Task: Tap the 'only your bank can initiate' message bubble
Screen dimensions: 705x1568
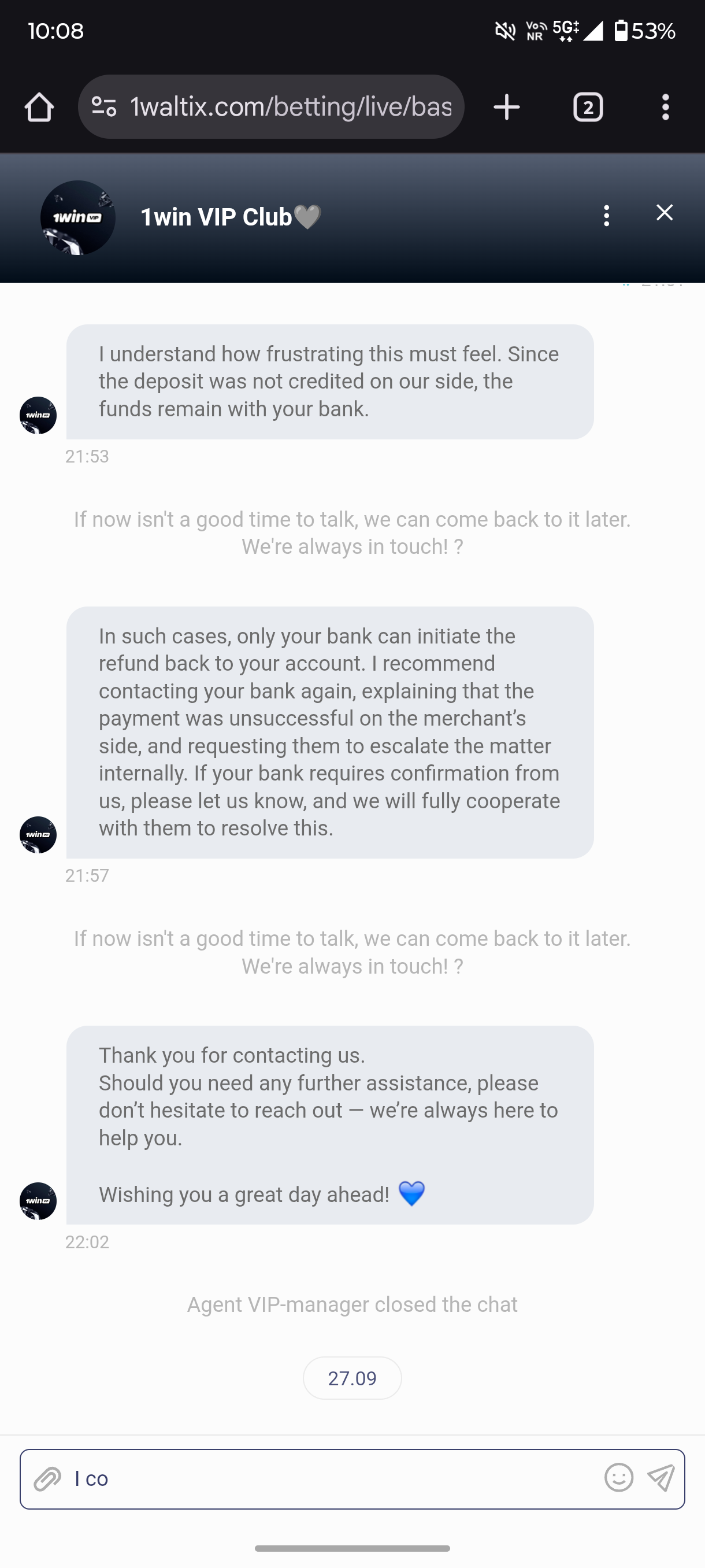Action: [330, 731]
